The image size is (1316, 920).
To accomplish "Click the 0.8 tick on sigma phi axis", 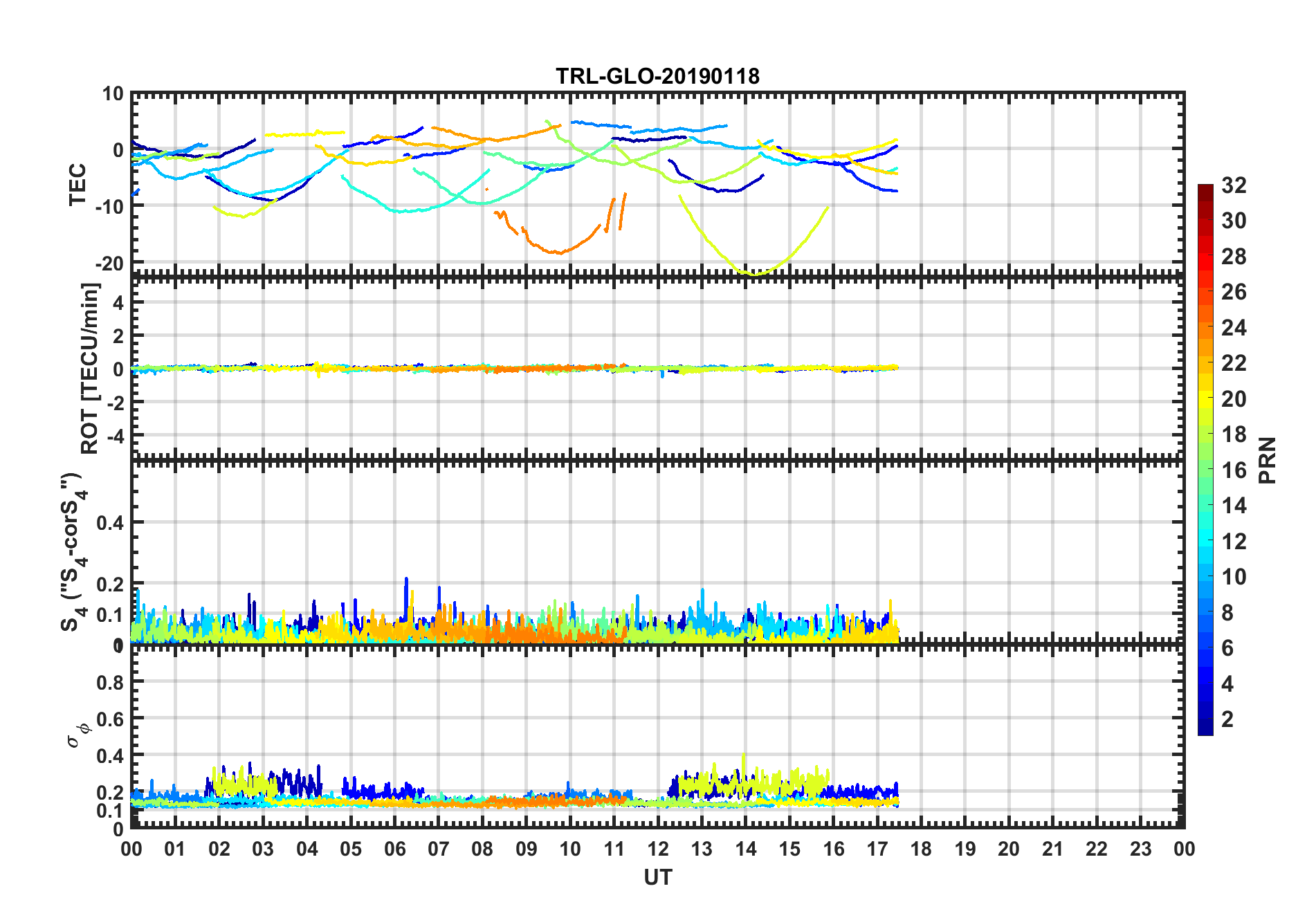I will (x=111, y=682).
